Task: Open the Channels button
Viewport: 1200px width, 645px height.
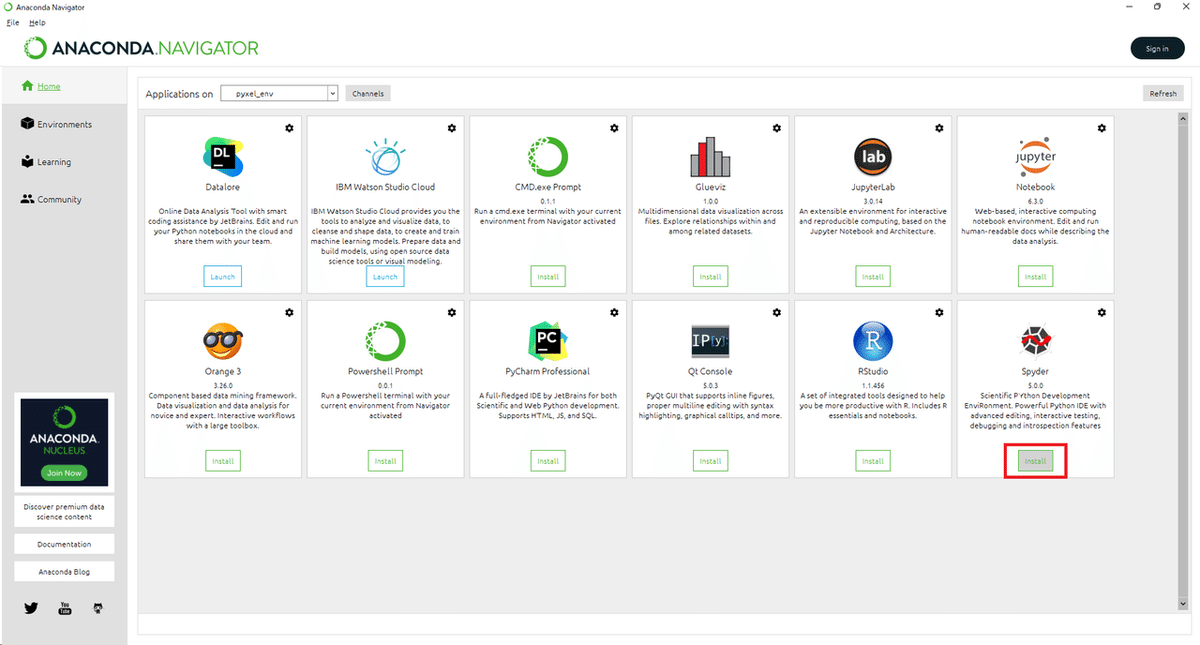Action: coord(368,93)
